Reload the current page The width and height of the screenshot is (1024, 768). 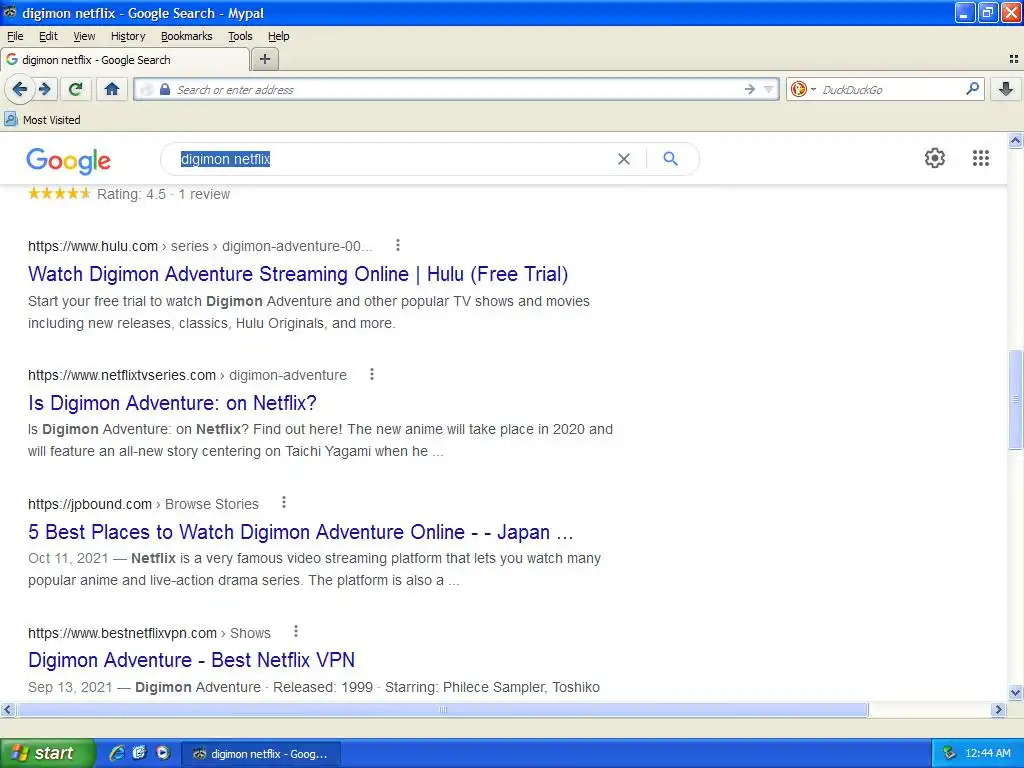coord(76,89)
